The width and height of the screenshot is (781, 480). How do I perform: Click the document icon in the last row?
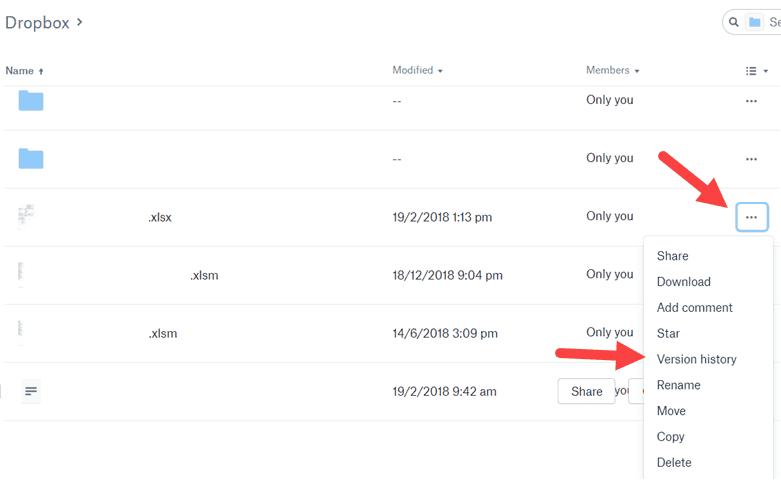tap(31, 392)
